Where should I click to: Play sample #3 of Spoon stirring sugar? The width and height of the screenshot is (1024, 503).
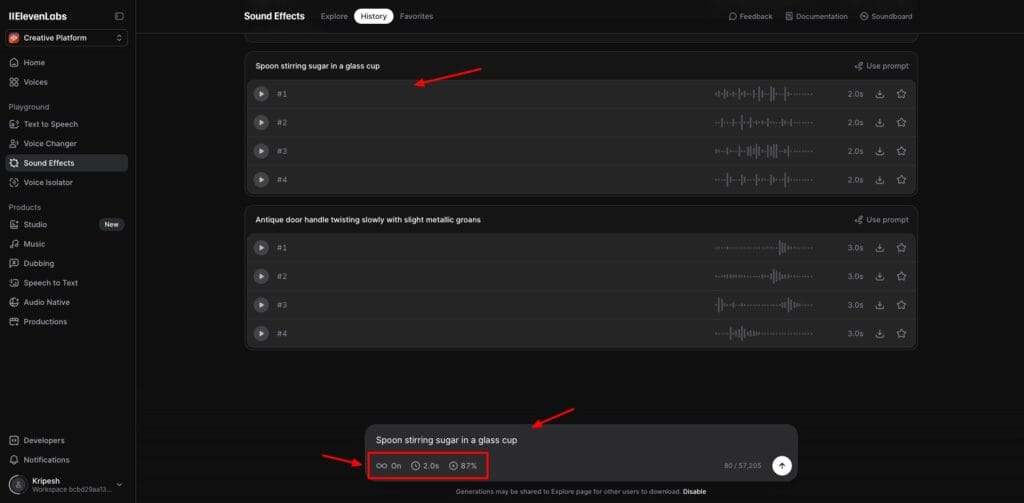click(261, 151)
